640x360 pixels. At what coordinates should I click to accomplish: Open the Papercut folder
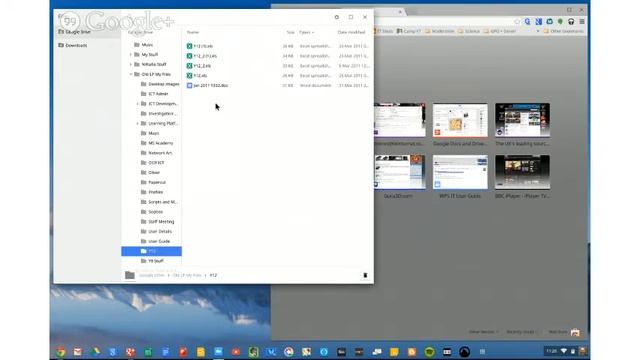click(x=153, y=182)
